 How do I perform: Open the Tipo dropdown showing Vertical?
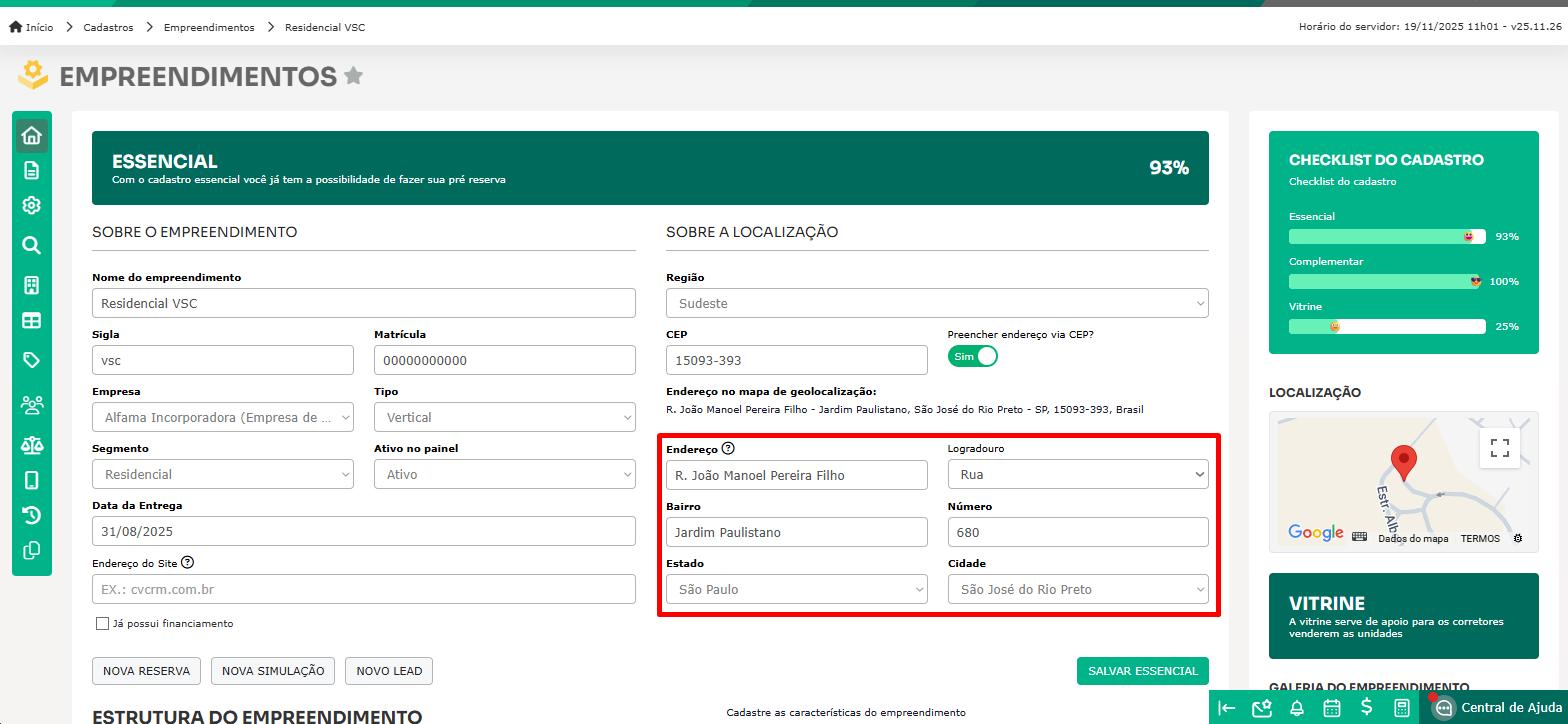(505, 417)
